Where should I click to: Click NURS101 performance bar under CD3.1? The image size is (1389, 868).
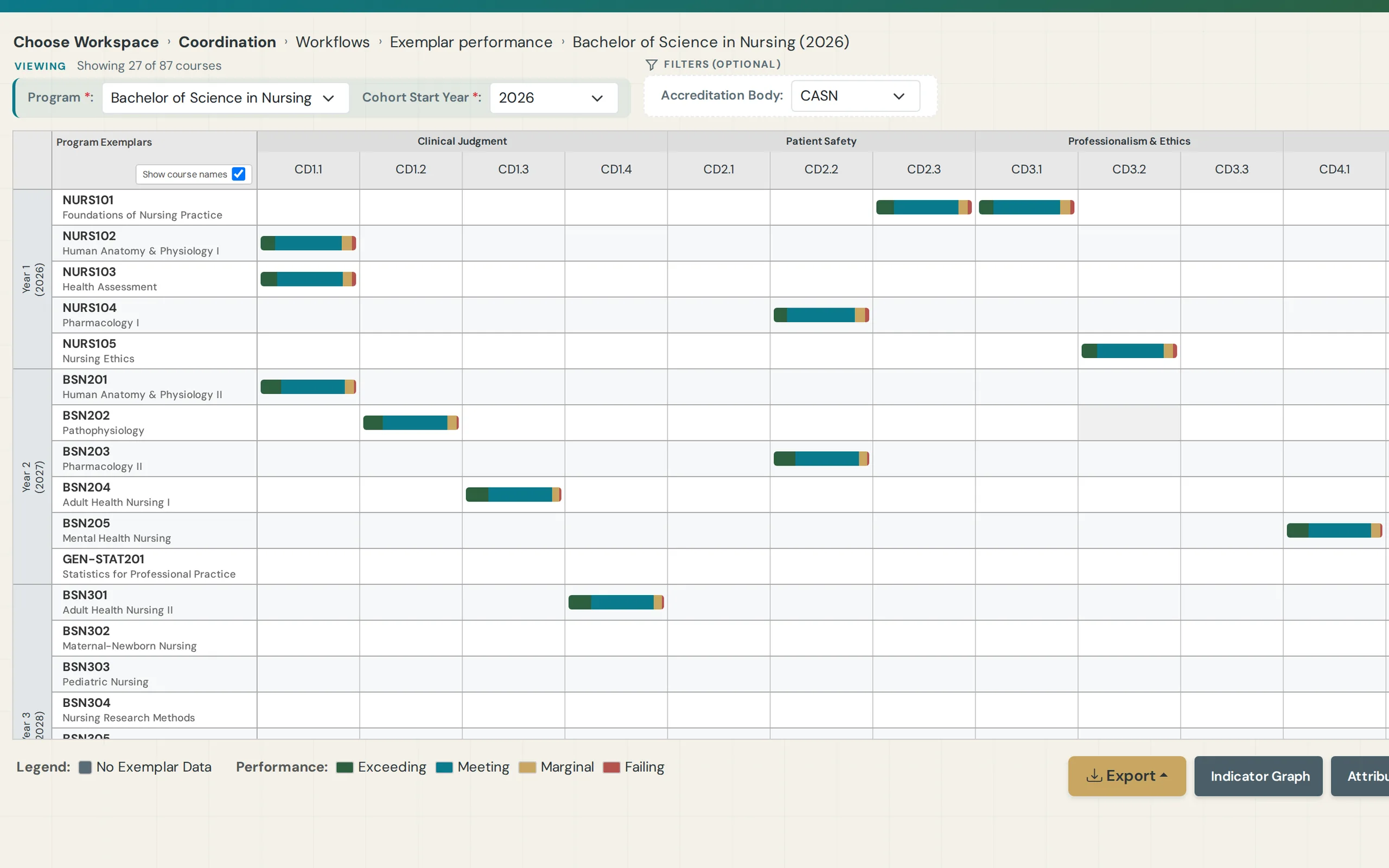[1026, 207]
